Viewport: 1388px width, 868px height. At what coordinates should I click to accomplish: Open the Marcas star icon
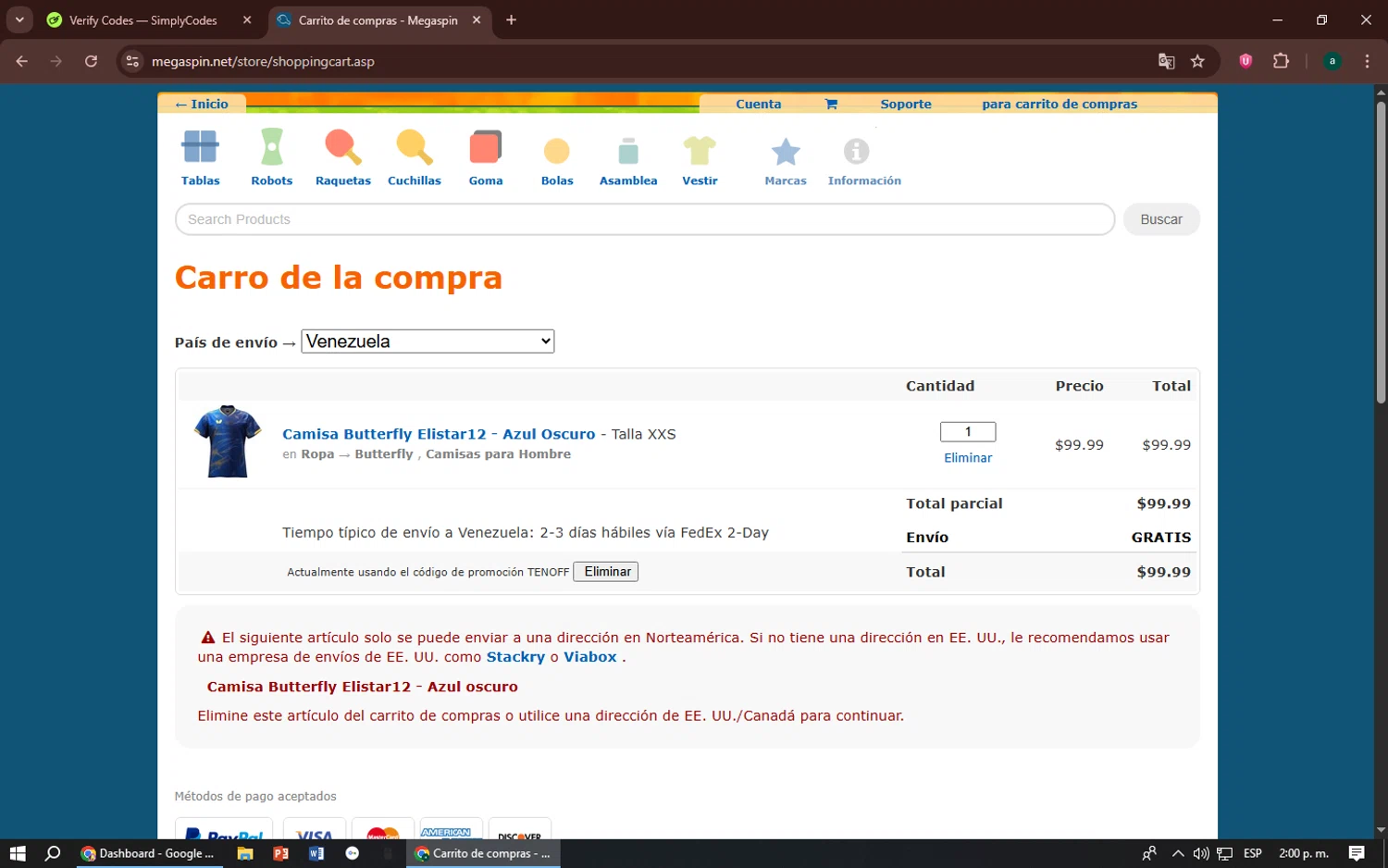point(786,151)
